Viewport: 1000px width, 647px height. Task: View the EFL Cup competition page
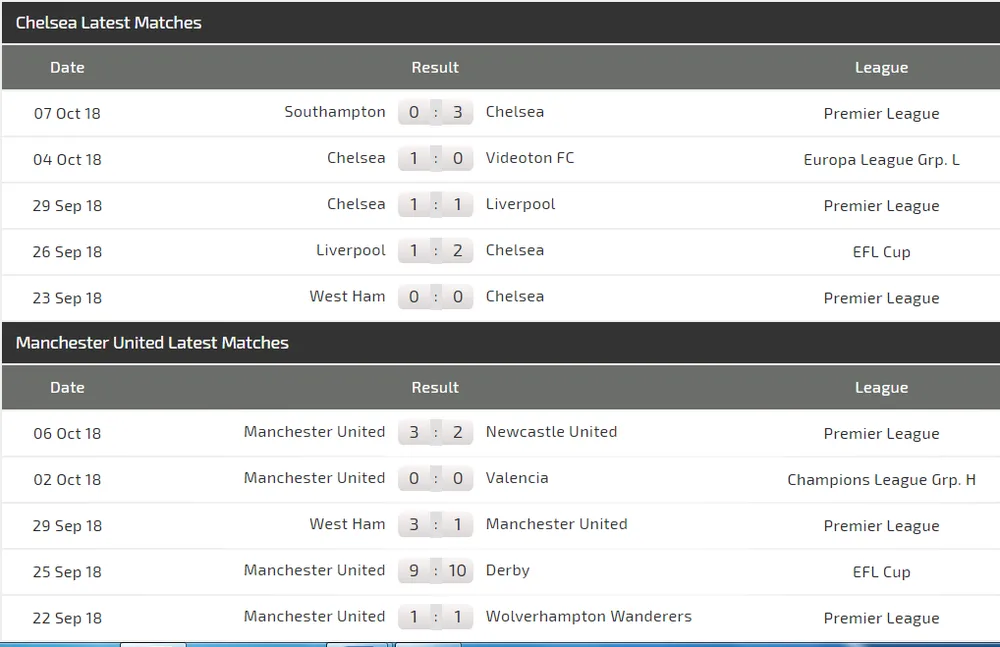tap(881, 251)
